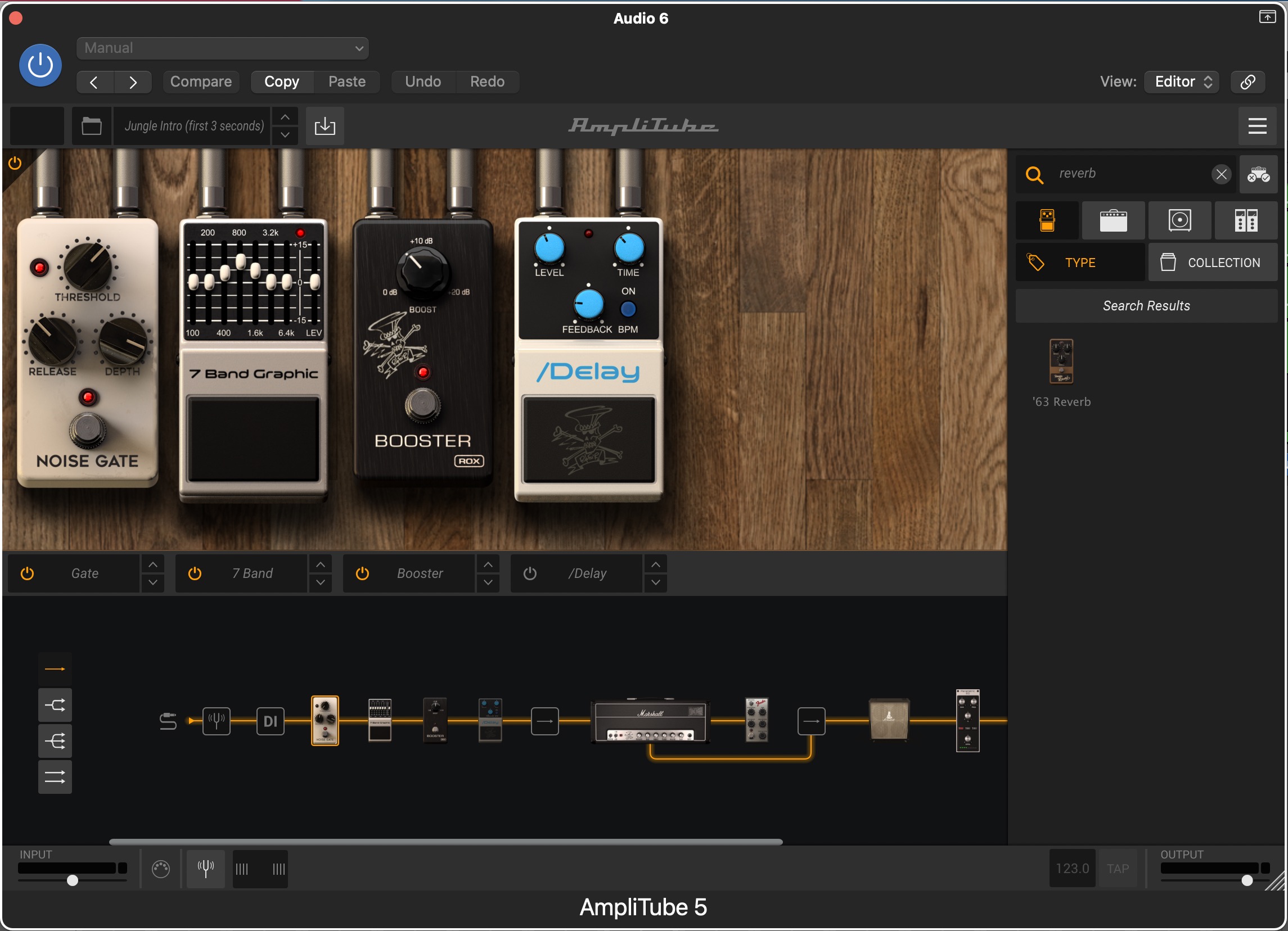
Task: Click /Delay slot down chevron
Action: click(x=655, y=582)
